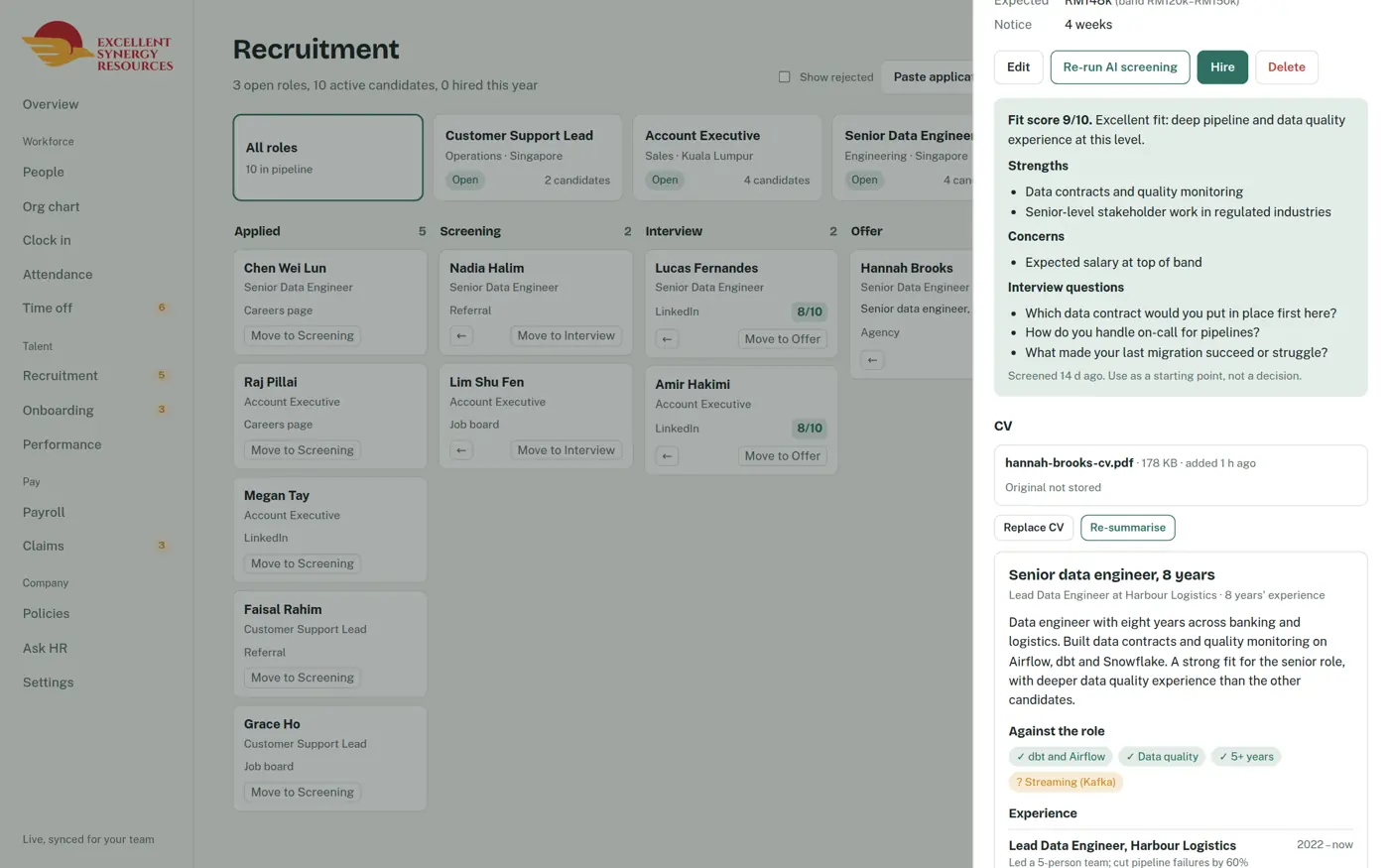Click Amir Hakimi 8/10 score badge
The width and height of the screenshot is (1389, 868).
pos(810,429)
